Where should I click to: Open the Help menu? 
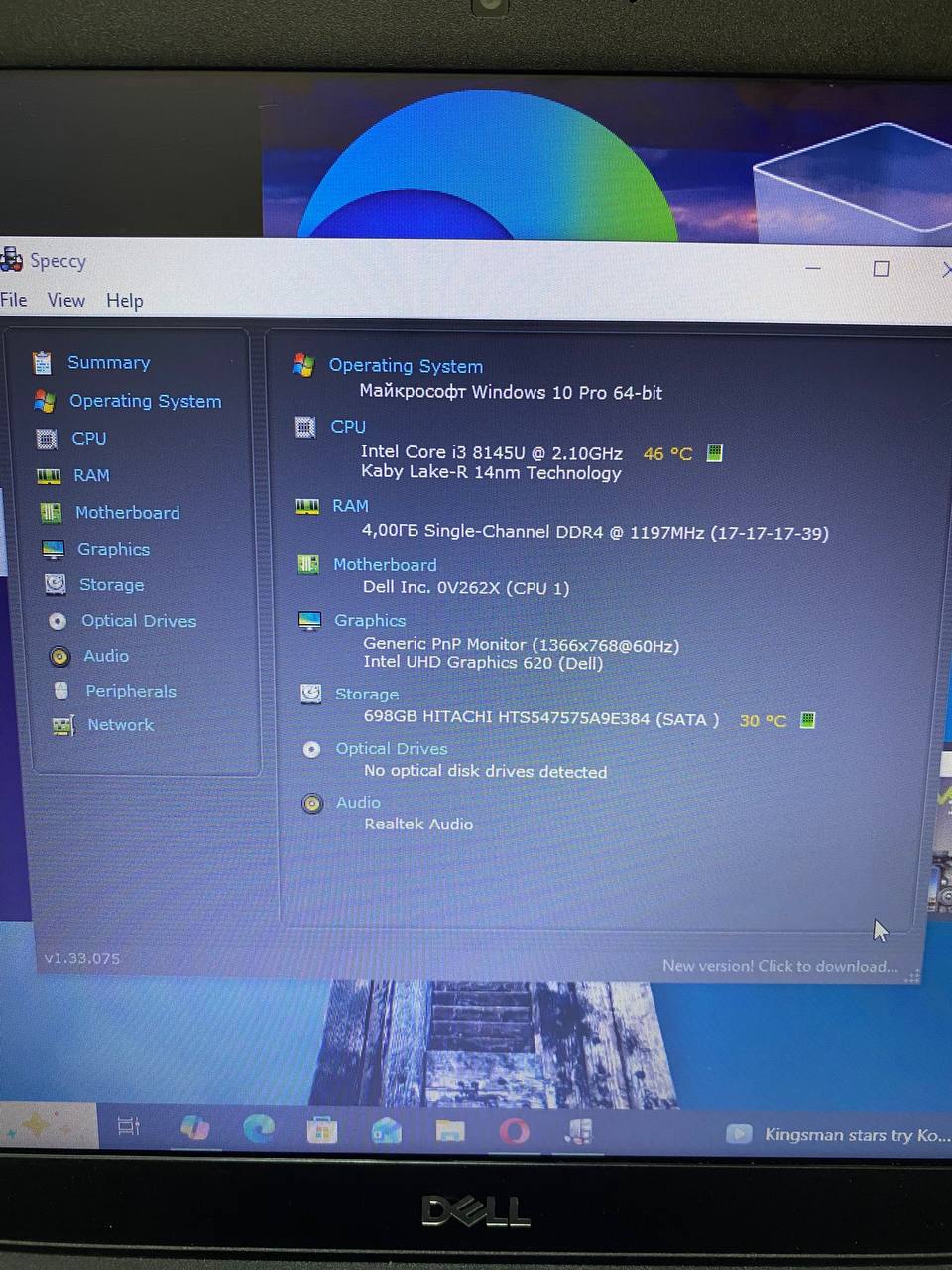125,300
